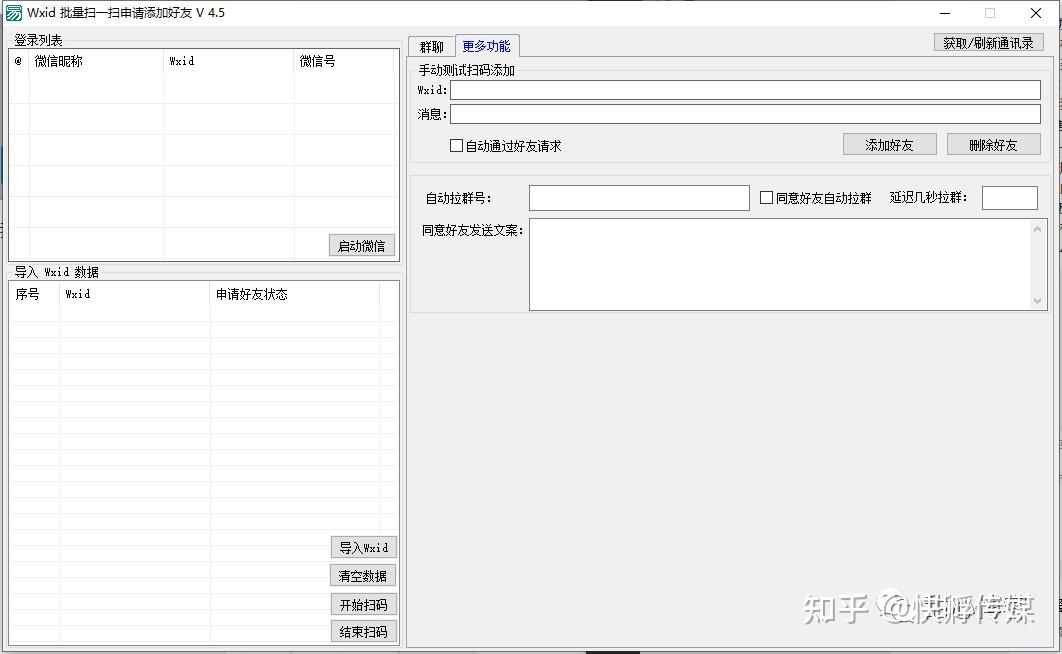Click the app icon in the title bar
Screen dimensions: 1062x654
(x=14, y=13)
